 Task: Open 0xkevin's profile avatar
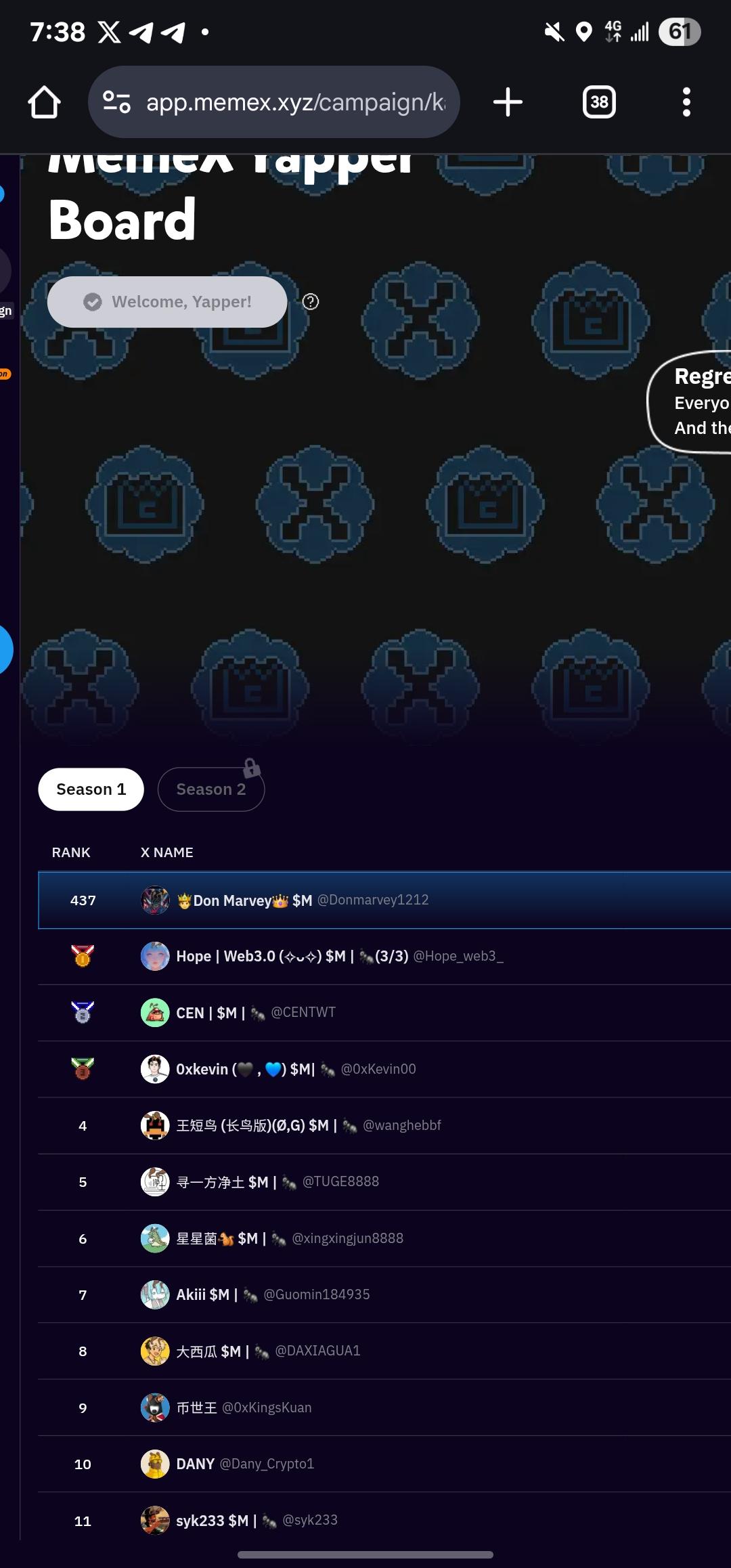(x=155, y=1068)
